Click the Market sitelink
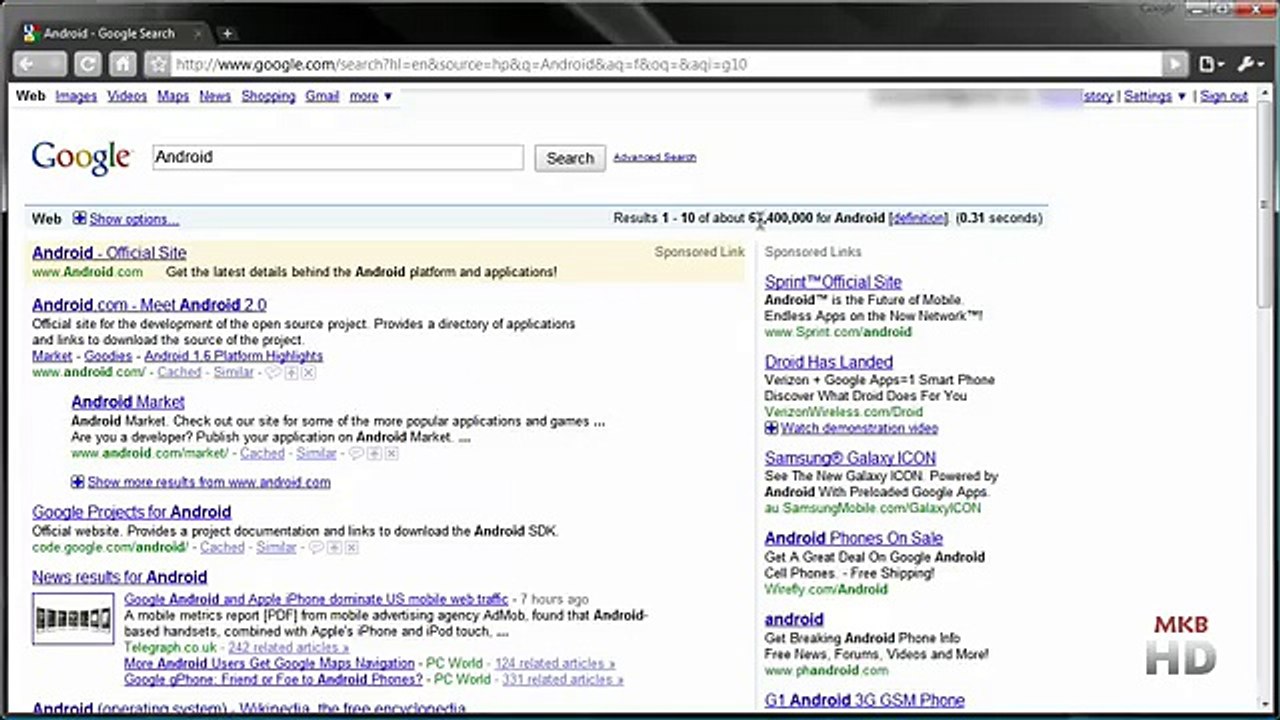Image resolution: width=1280 pixels, height=720 pixels. pyautogui.click(x=52, y=356)
